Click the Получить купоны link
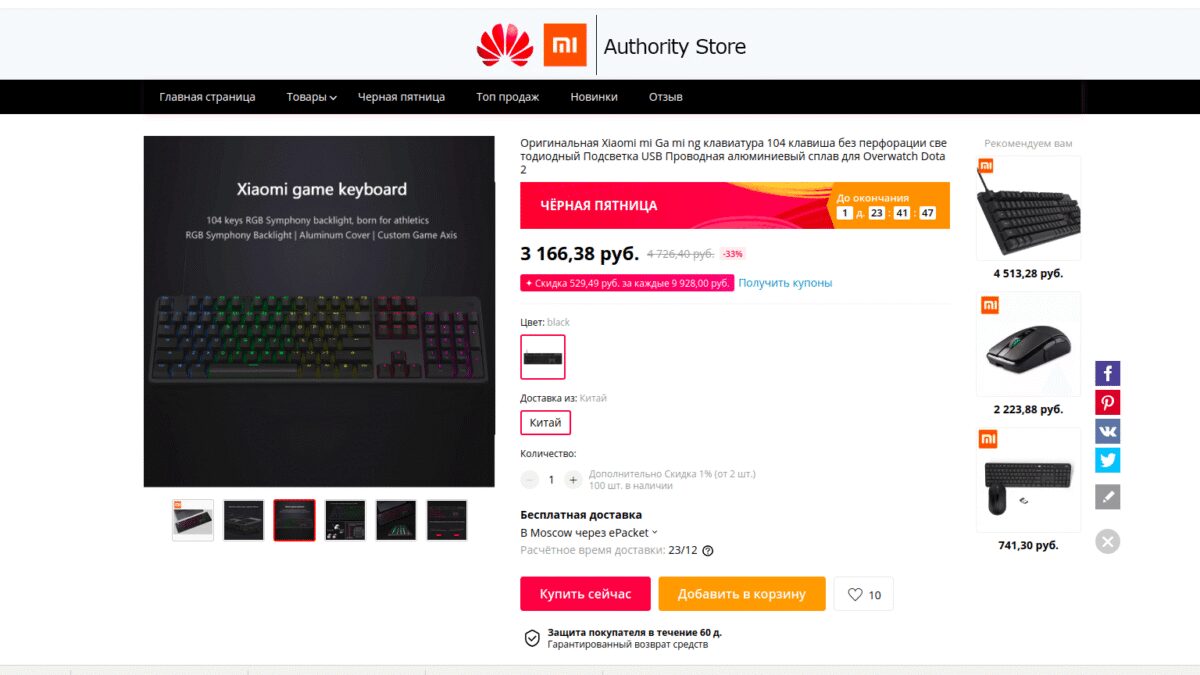The width and height of the screenshot is (1200, 675). [x=785, y=283]
